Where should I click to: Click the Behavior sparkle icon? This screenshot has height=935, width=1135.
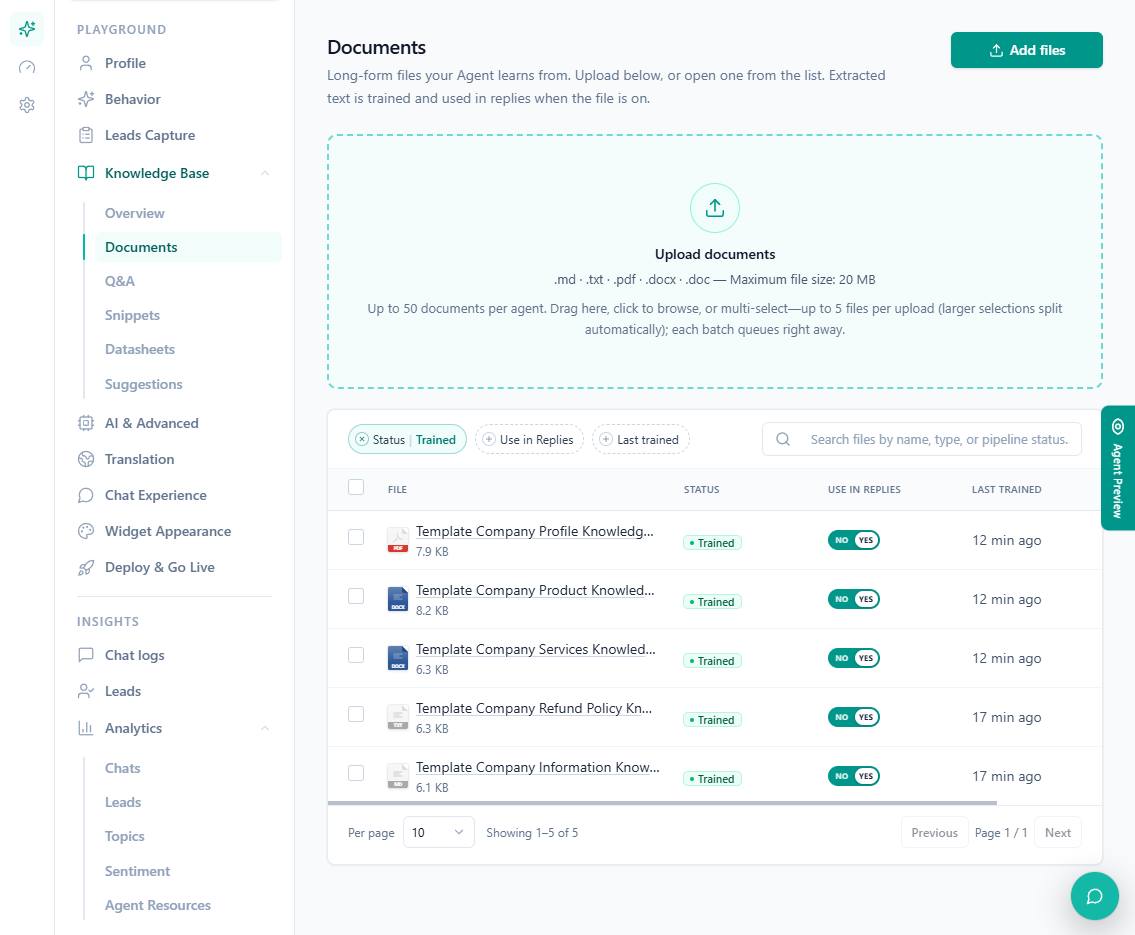point(86,99)
